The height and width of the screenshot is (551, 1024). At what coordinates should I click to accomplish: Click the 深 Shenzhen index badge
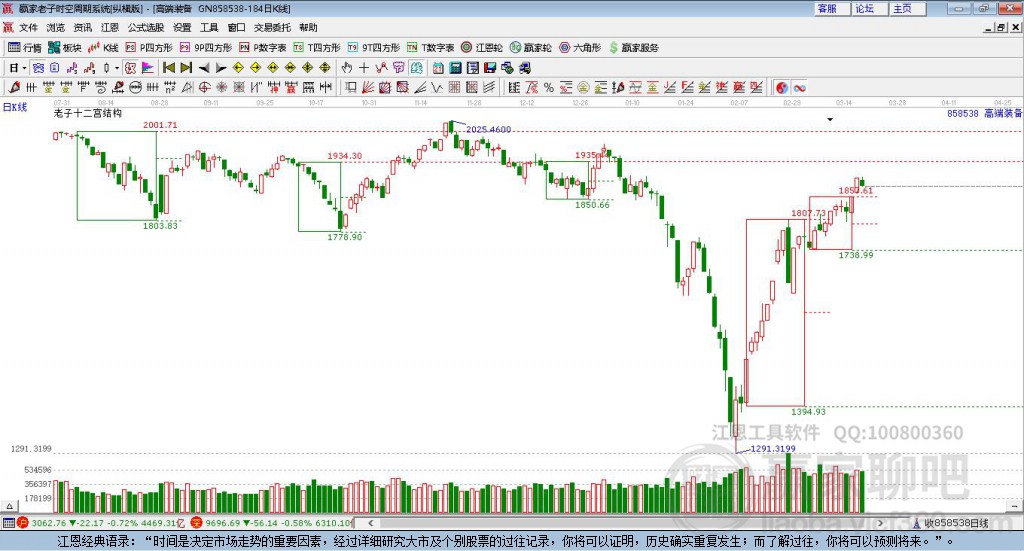pos(196,522)
